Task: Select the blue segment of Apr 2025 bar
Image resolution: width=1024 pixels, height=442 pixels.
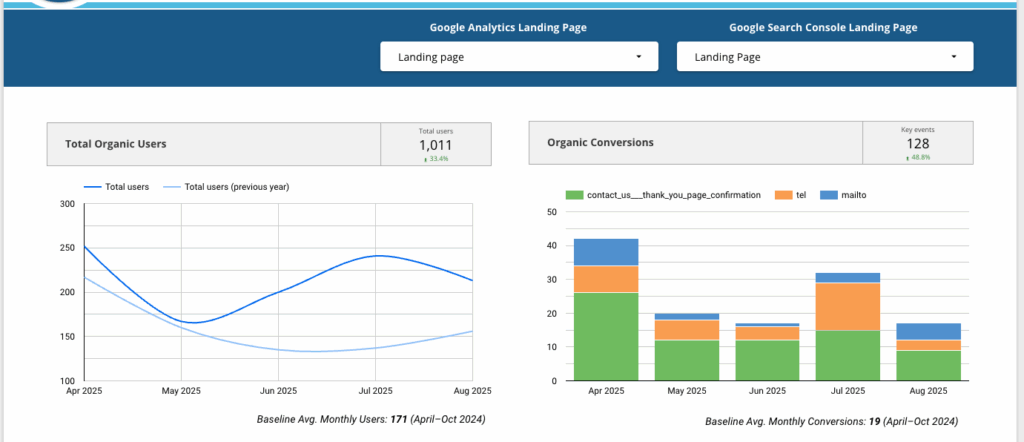Action: tap(606, 252)
